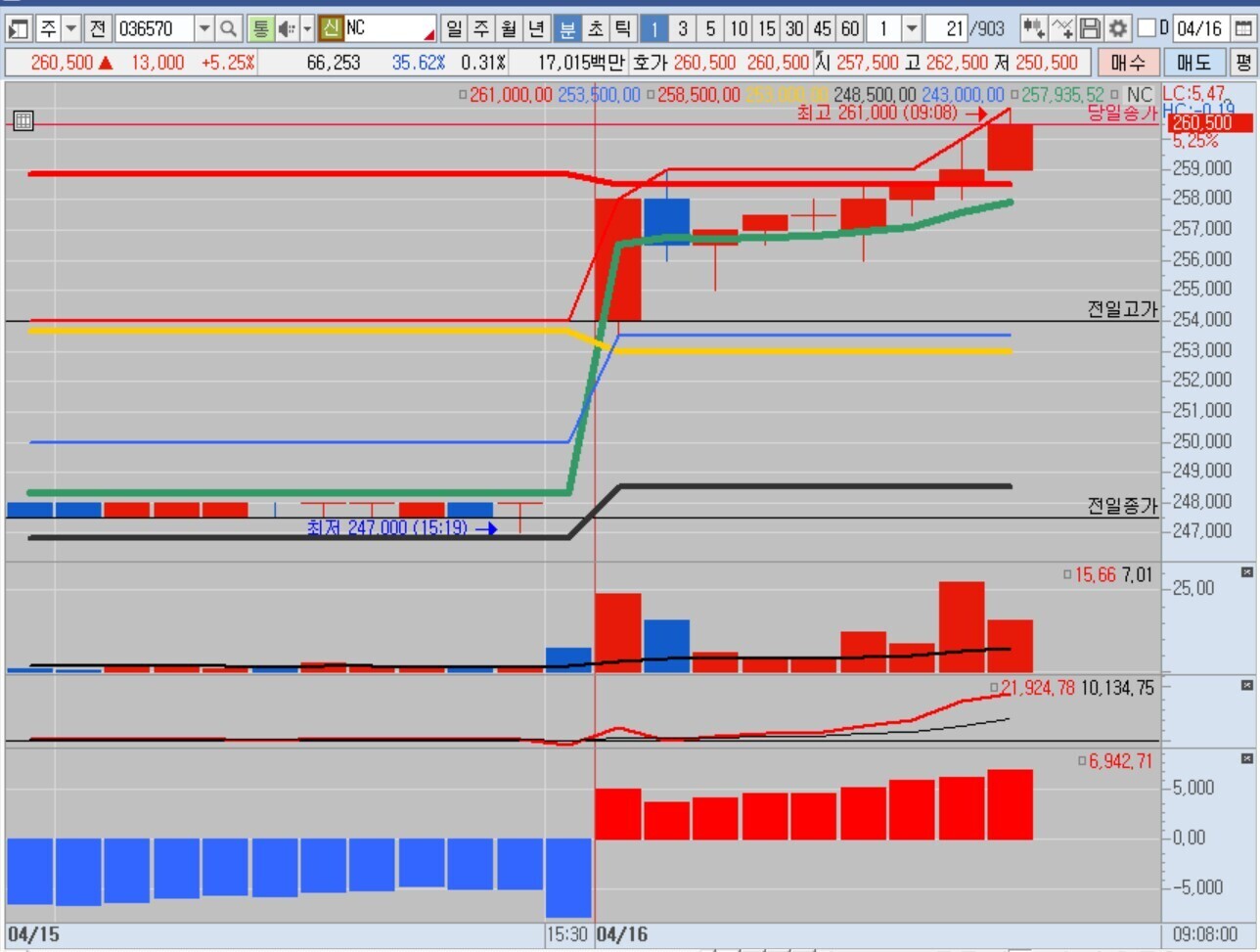Select the 60-minute interval button
Image resolution: width=1260 pixels, height=952 pixels.
[850, 28]
